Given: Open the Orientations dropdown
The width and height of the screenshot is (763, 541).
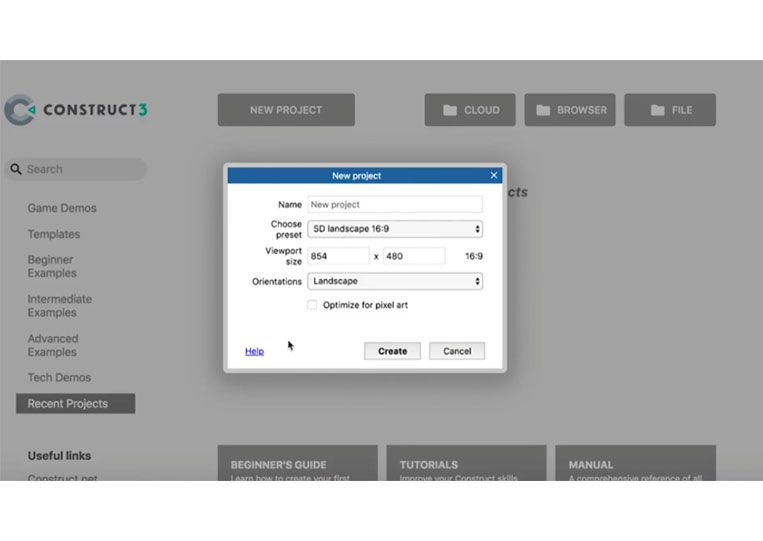Looking at the screenshot, I should click(395, 281).
